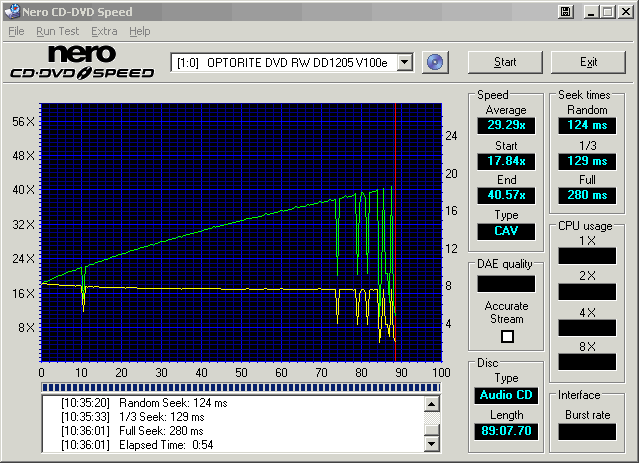
Task: Click the Nero app icon in title bar
Action: 11,12
